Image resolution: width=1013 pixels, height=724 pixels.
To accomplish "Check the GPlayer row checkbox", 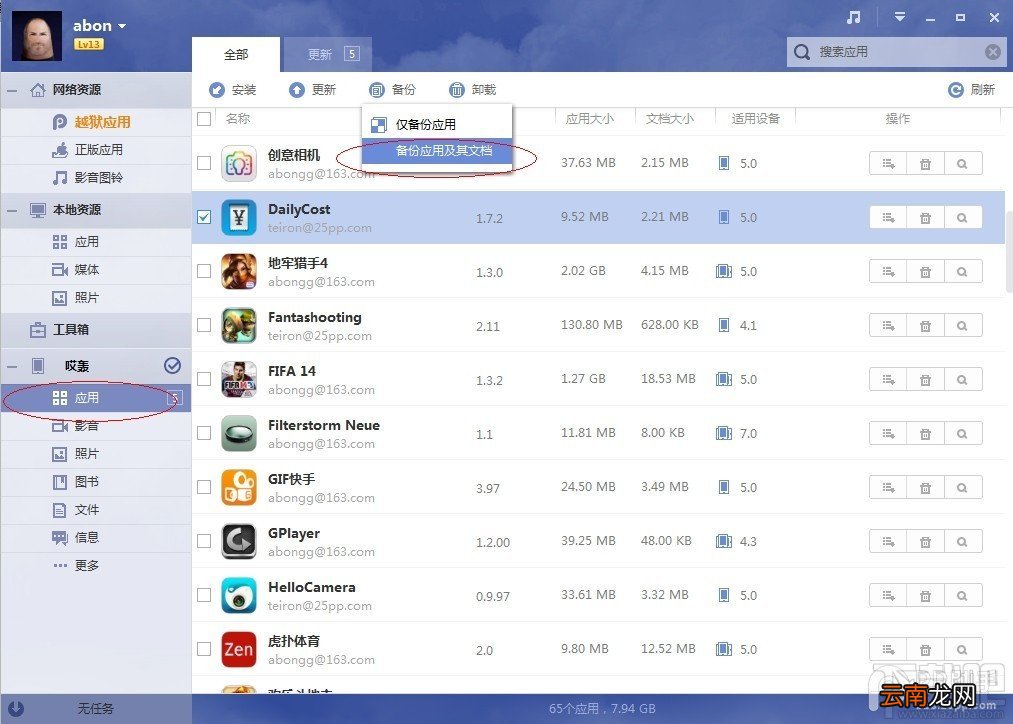I will (x=204, y=541).
